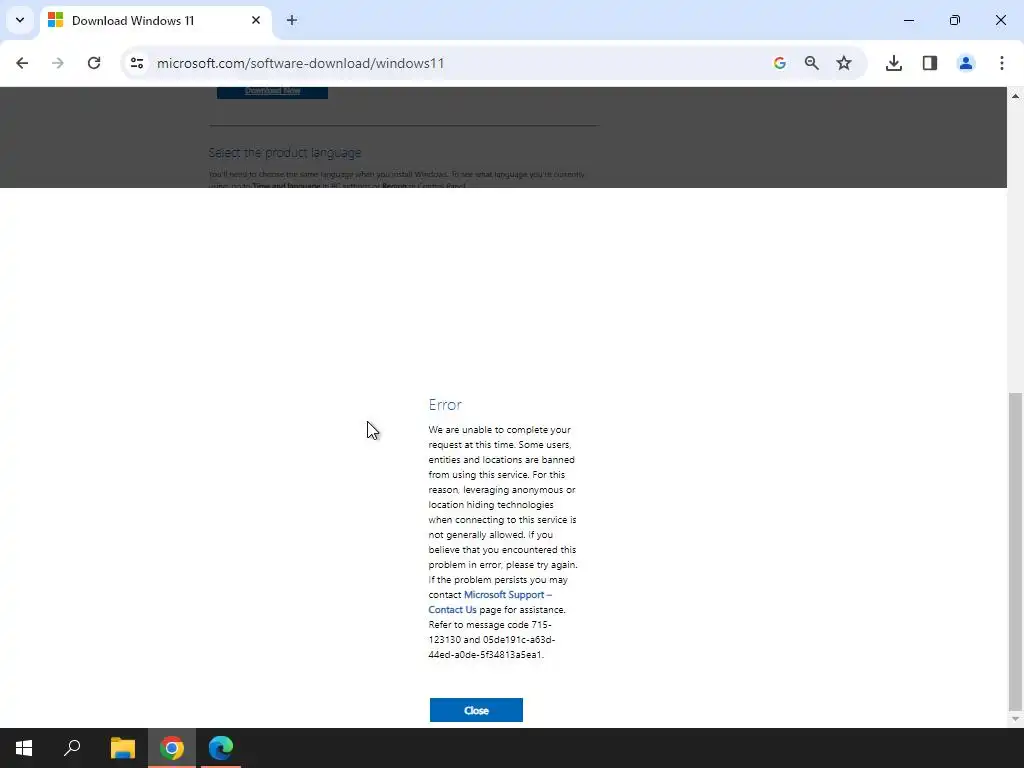Click the dimmed Download Now button
Screen dimensions: 1024x768
(272, 92)
